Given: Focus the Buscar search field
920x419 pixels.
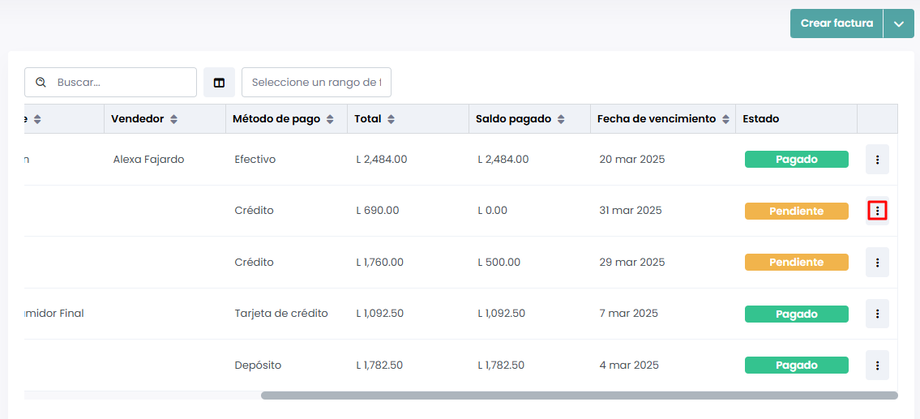Looking at the screenshot, I should pyautogui.click(x=120, y=82).
